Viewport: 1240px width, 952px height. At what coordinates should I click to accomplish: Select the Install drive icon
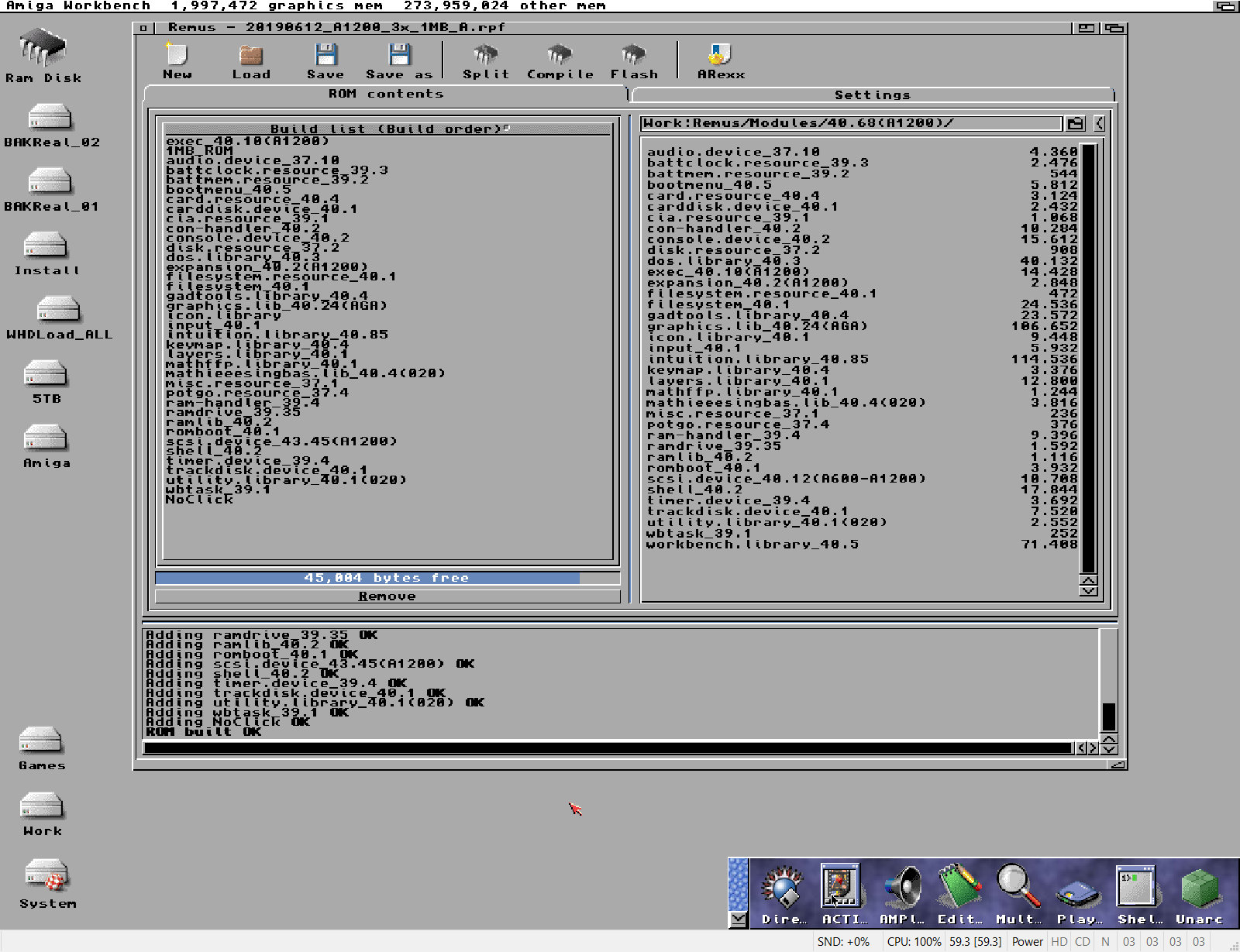pyautogui.click(x=46, y=246)
